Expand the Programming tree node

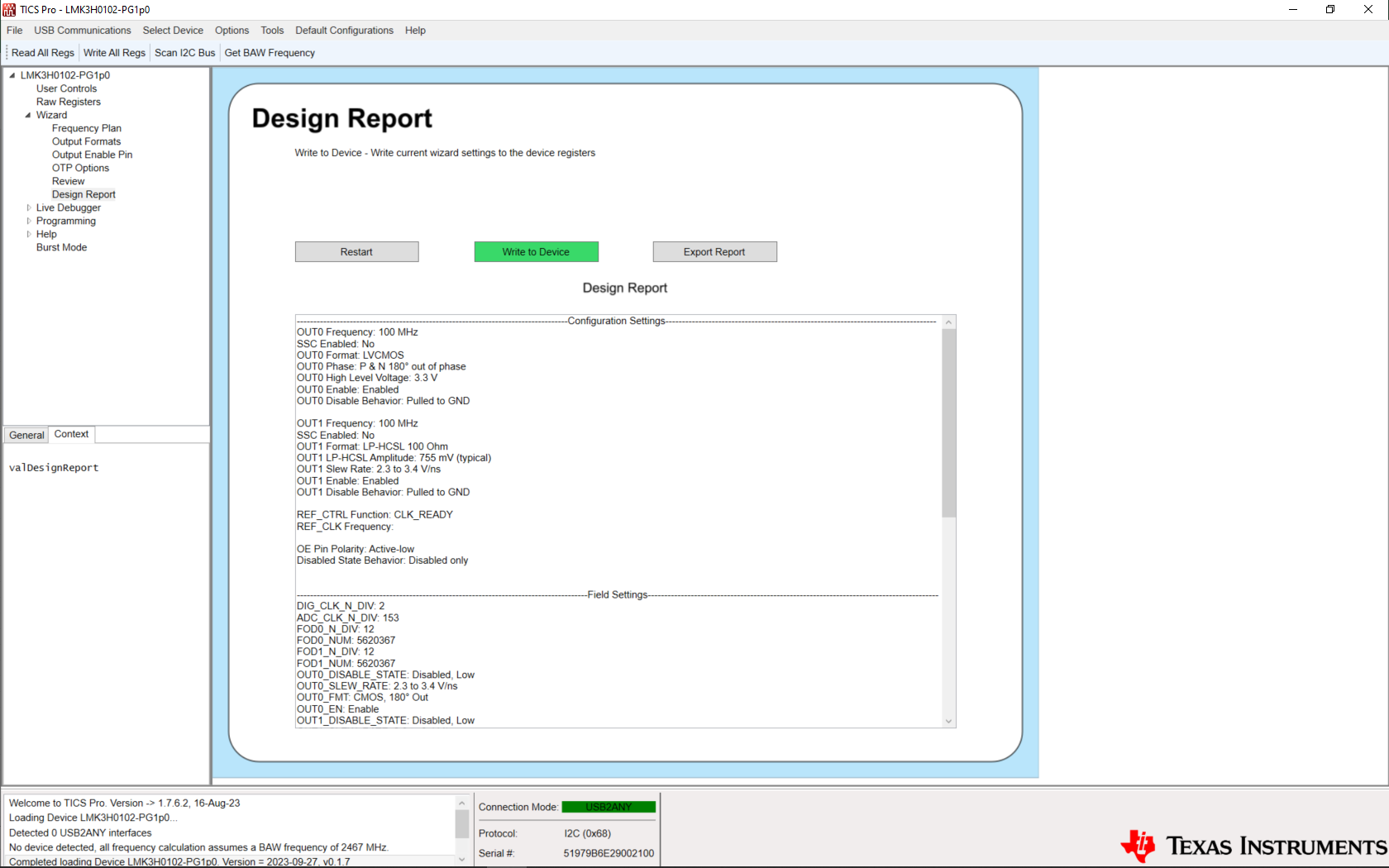[28, 221]
